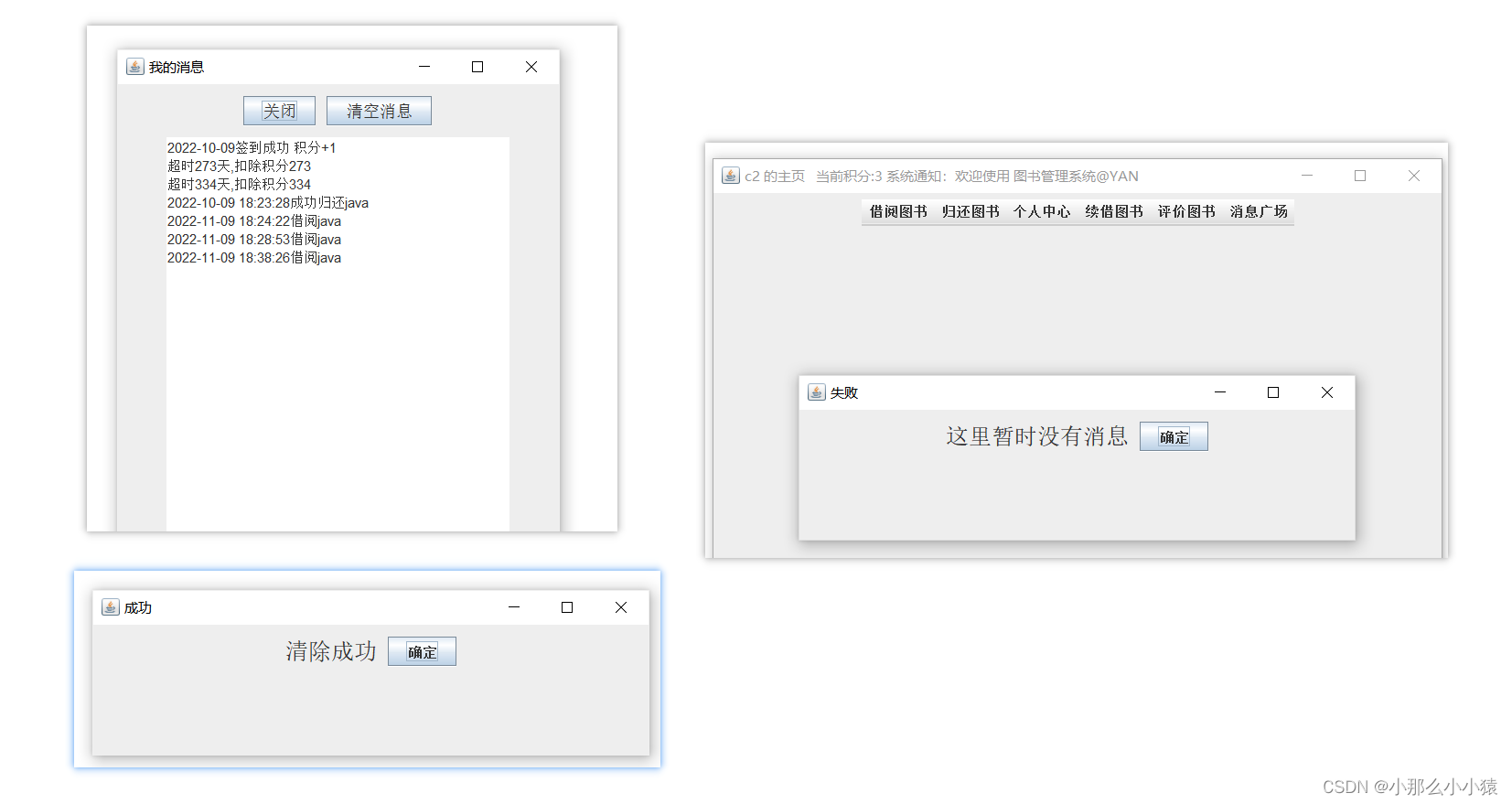This screenshot has width=1512, height=804.
Task: Select message 2022-11-09 18:24:22借阅java
Action: (254, 220)
